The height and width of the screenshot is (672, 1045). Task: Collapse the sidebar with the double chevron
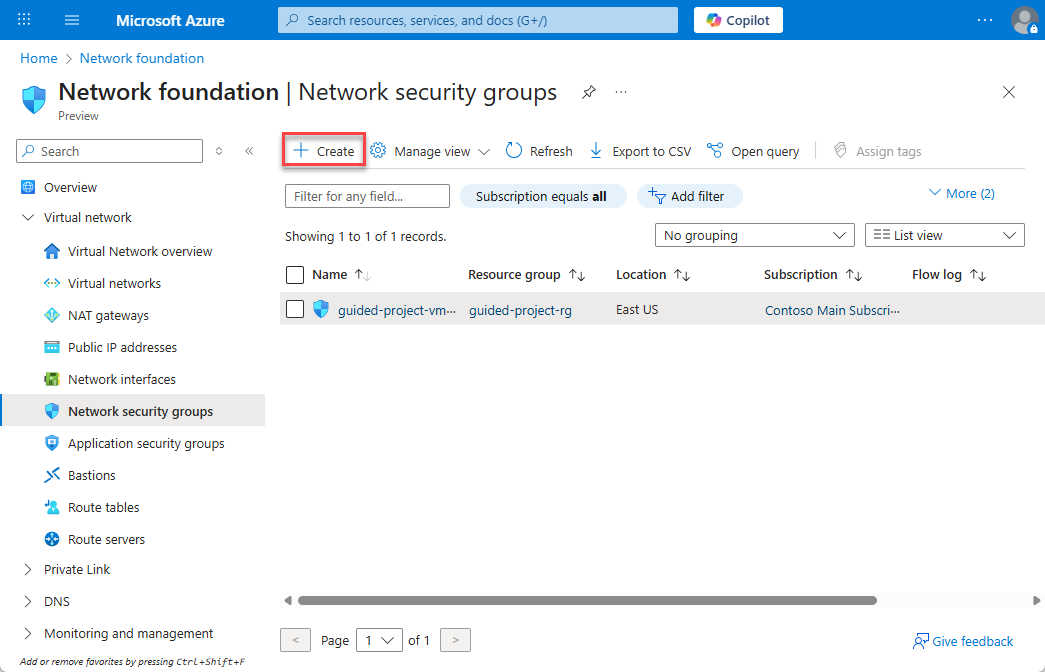[x=249, y=151]
